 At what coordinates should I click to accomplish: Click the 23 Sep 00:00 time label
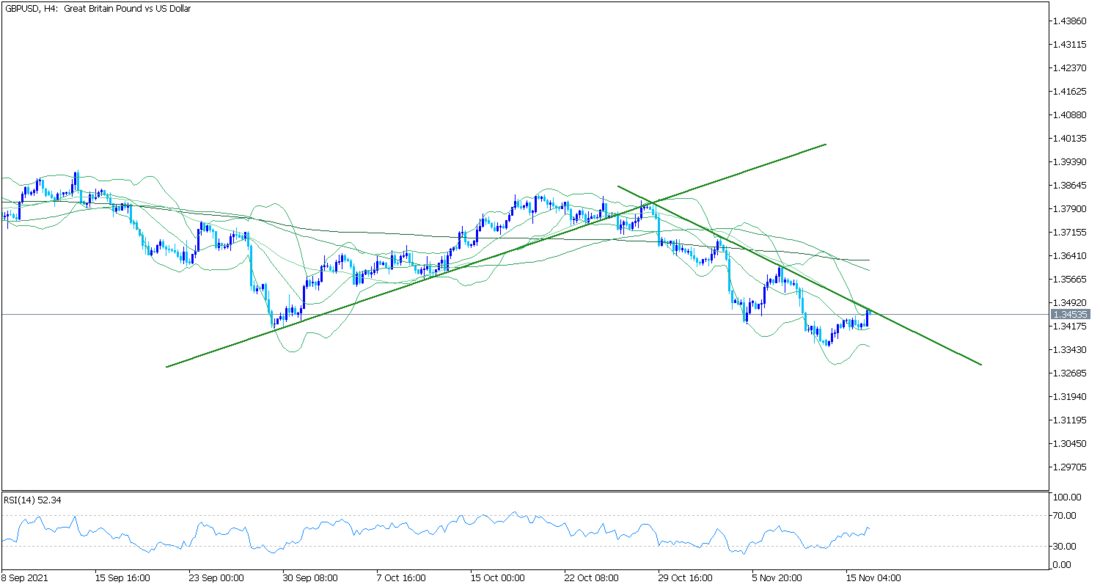point(217,578)
